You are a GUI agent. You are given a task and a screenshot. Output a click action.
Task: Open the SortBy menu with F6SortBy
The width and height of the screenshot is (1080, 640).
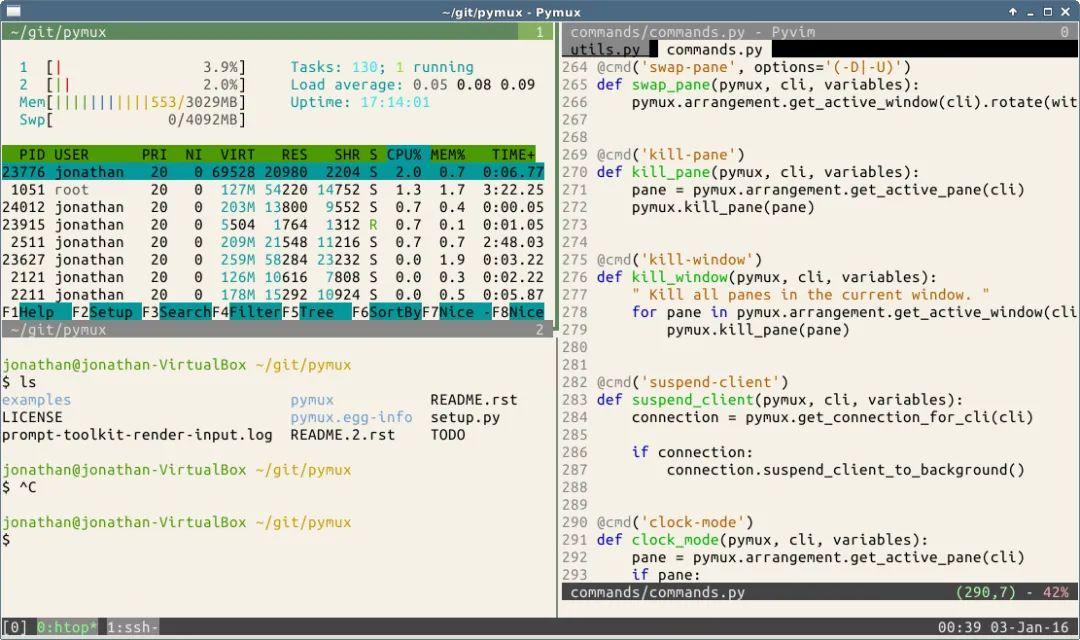point(385,312)
